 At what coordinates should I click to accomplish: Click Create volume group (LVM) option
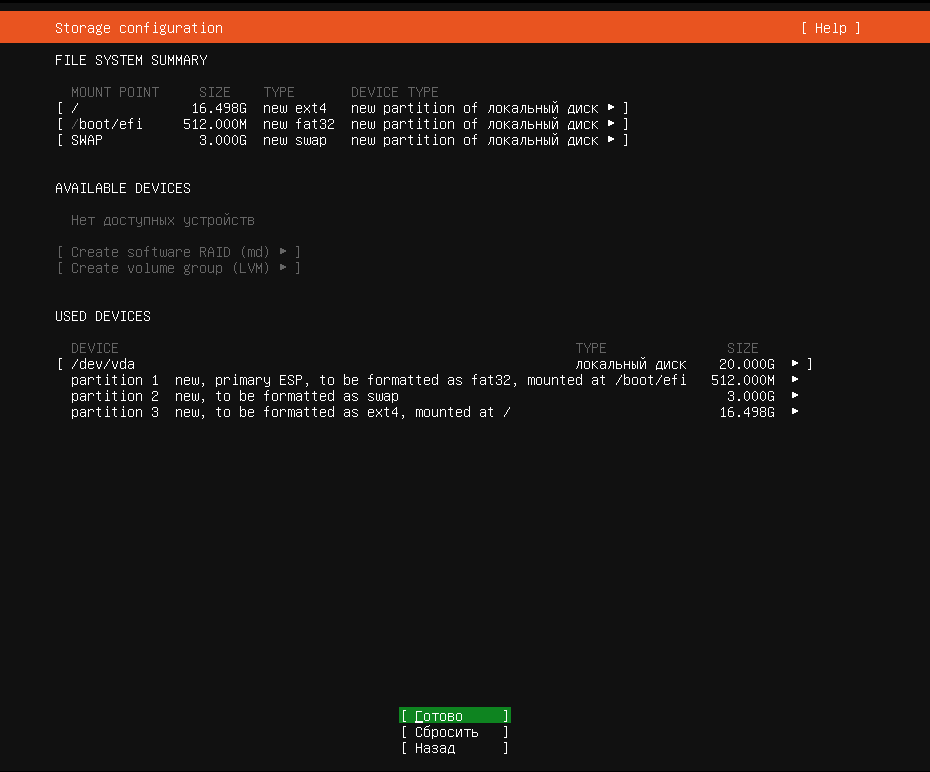[x=179, y=268]
